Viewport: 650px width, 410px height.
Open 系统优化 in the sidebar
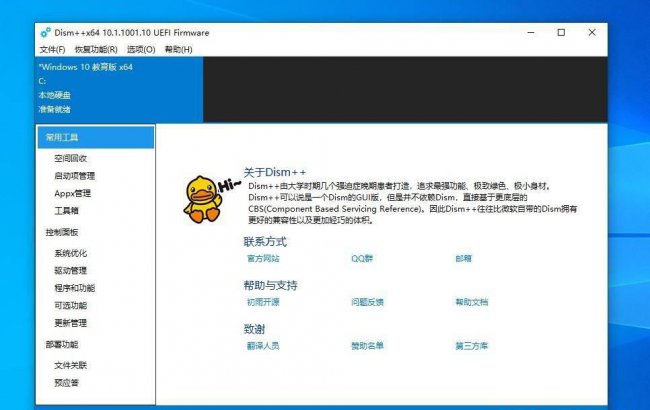coord(70,253)
